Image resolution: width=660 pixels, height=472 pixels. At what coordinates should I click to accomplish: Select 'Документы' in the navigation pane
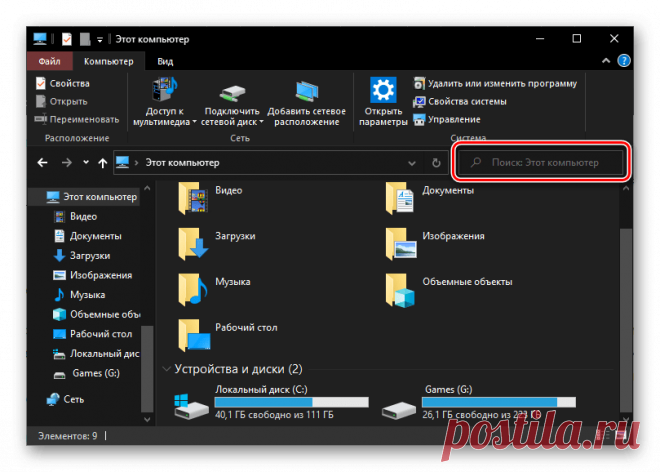88,236
